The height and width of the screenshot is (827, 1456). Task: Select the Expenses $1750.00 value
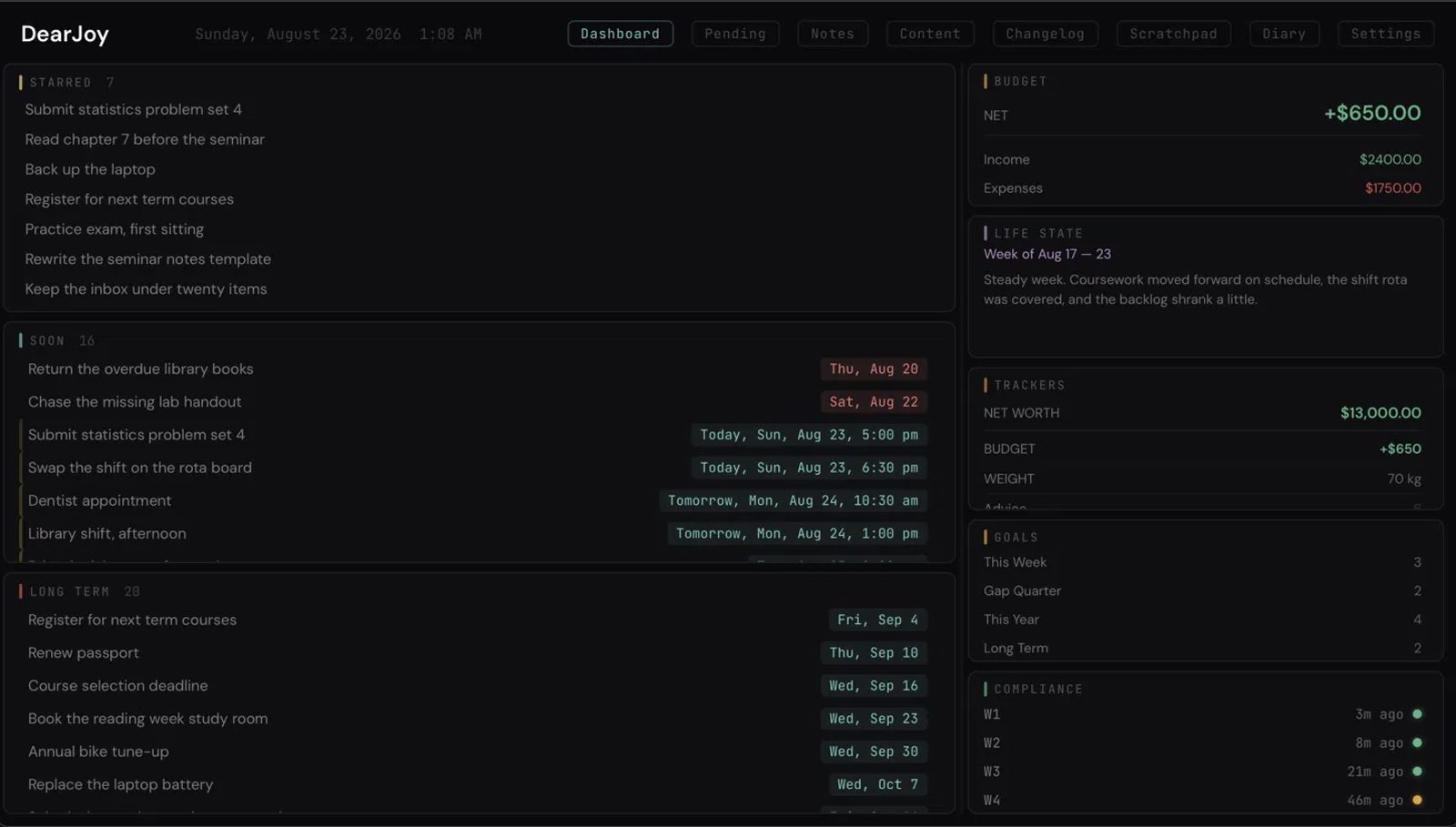[1393, 188]
